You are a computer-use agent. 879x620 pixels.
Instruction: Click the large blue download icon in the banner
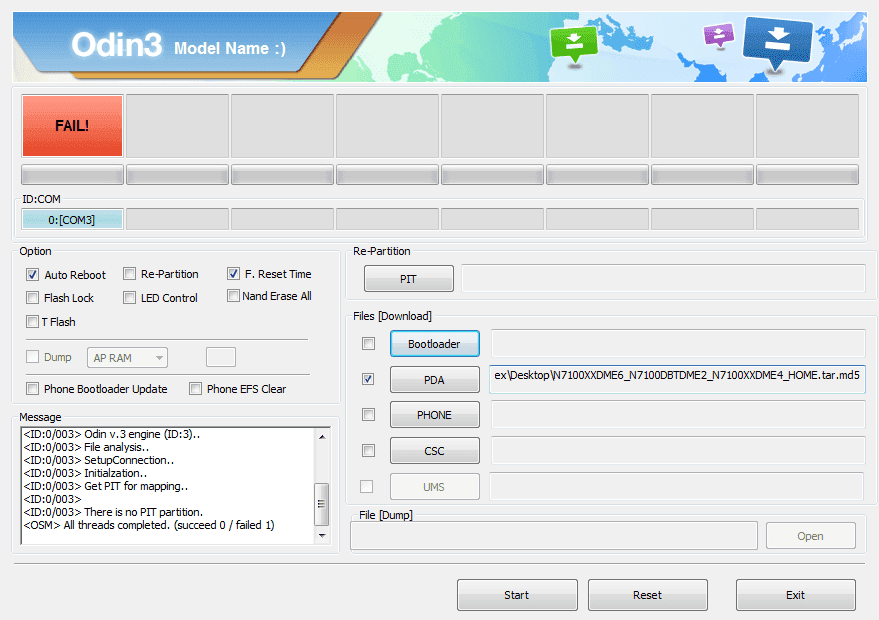tap(778, 42)
